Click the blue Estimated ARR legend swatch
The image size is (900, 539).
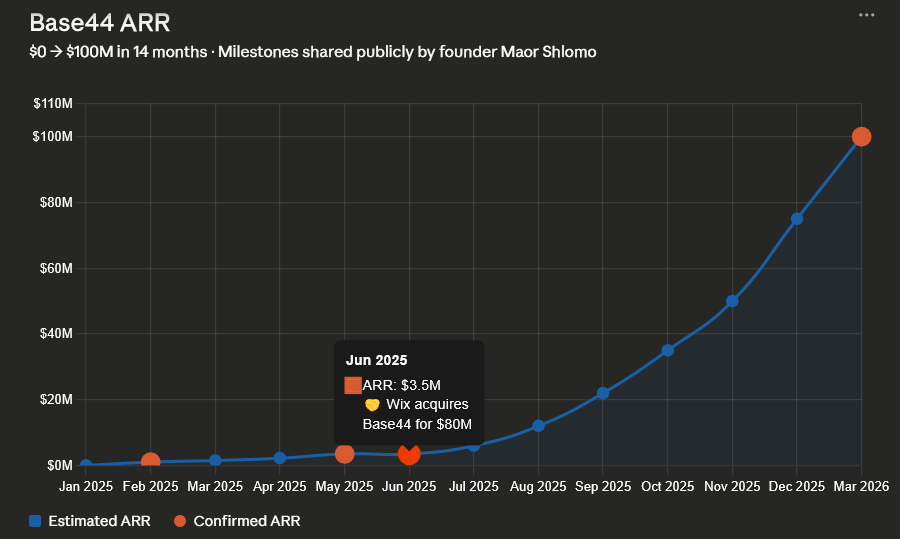35,521
